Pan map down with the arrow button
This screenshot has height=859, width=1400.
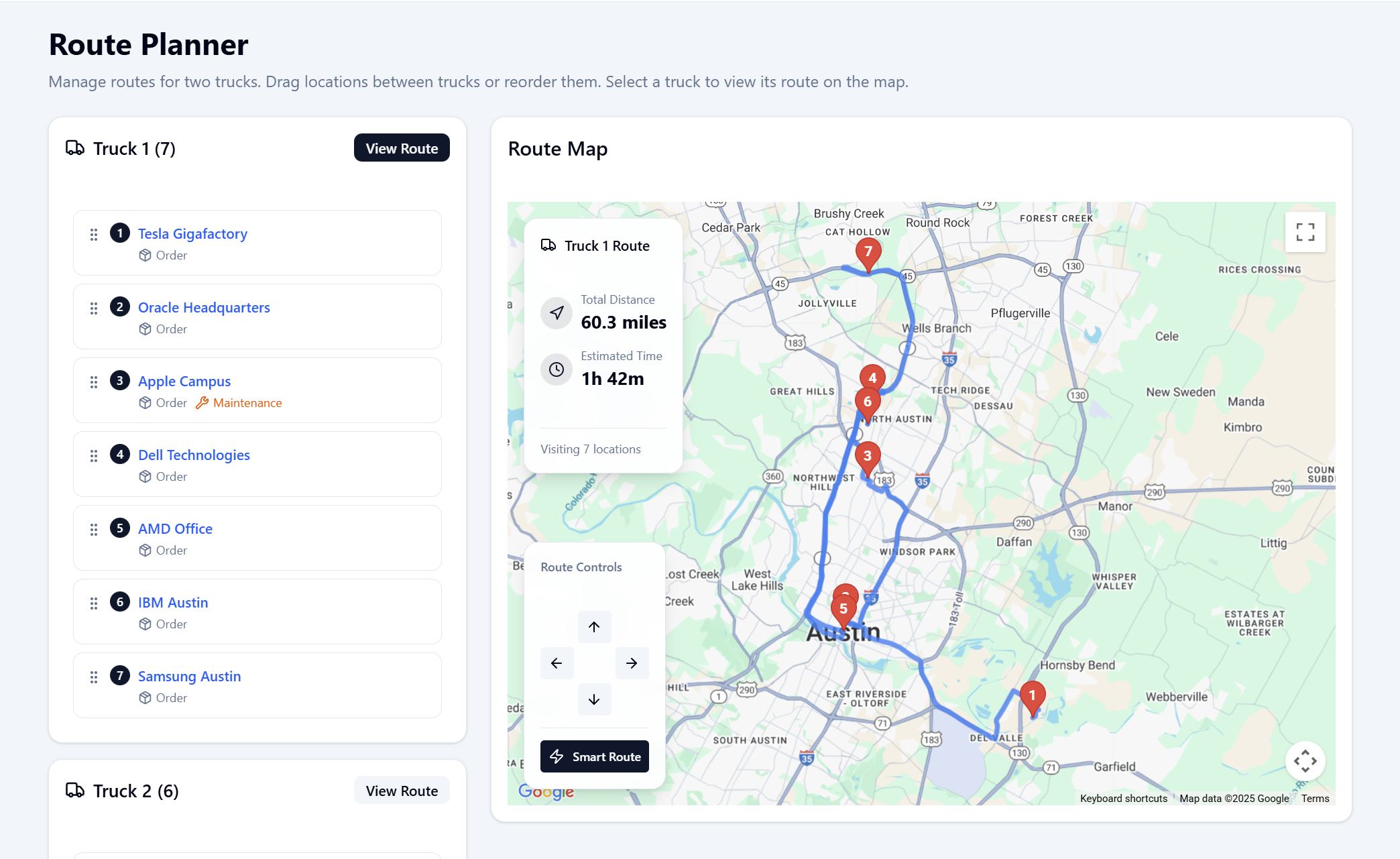pos(594,699)
